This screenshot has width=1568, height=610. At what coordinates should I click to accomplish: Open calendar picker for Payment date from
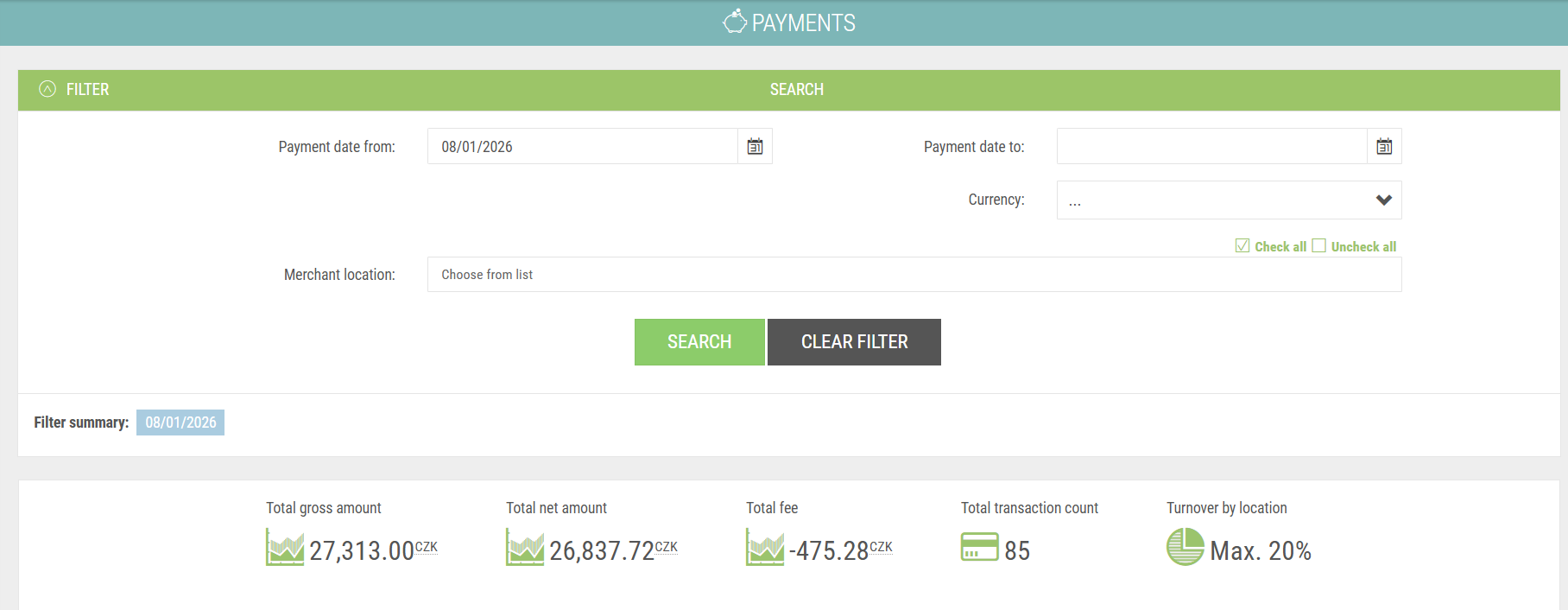pos(755,147)
